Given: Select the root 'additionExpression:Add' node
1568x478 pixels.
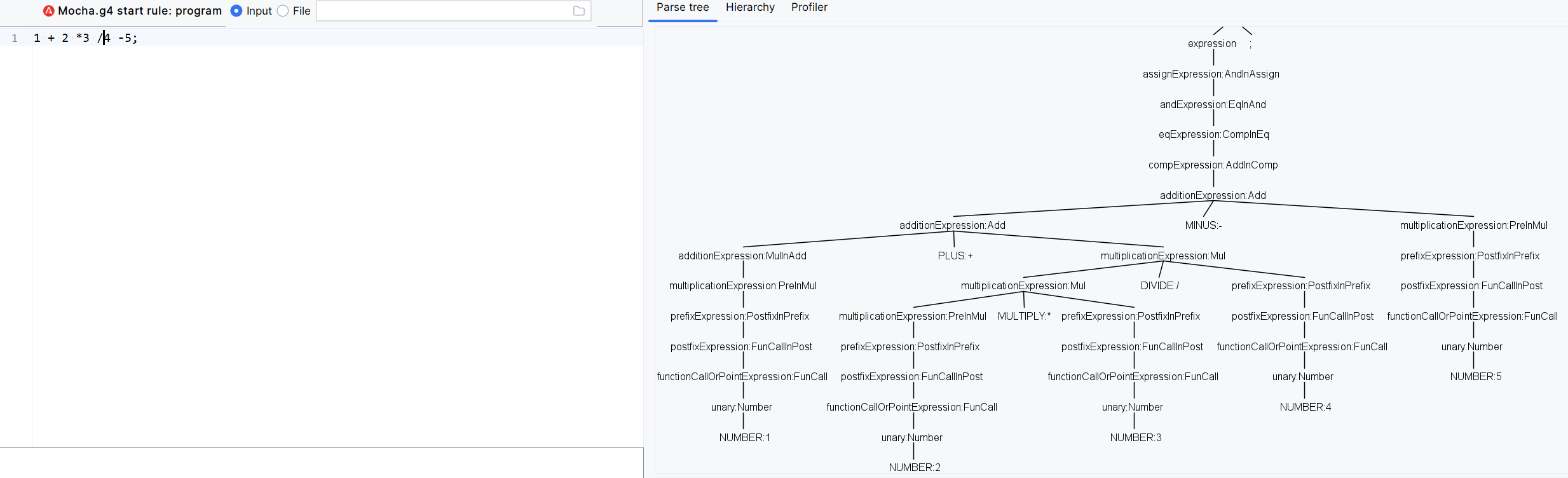Looking at the screenshot, I should (1213, 196).
